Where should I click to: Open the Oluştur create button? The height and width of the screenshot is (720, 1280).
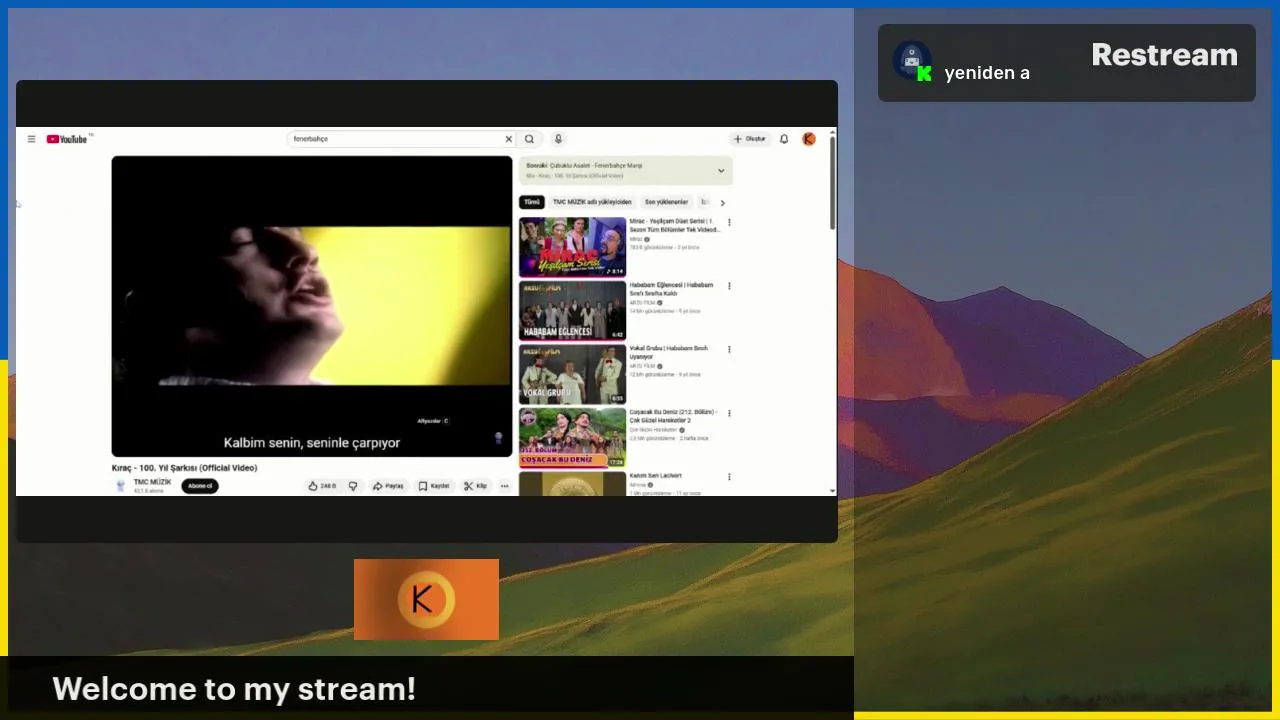point(750,139)
